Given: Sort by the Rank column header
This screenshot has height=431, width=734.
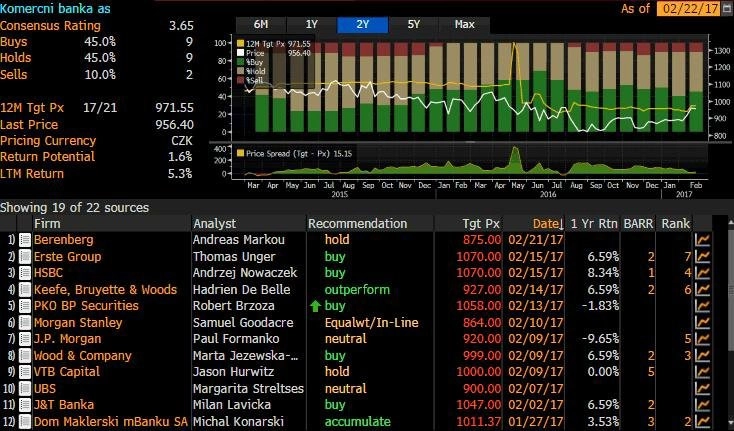Looking at the screenshot, I should click(x=675, y=224).
